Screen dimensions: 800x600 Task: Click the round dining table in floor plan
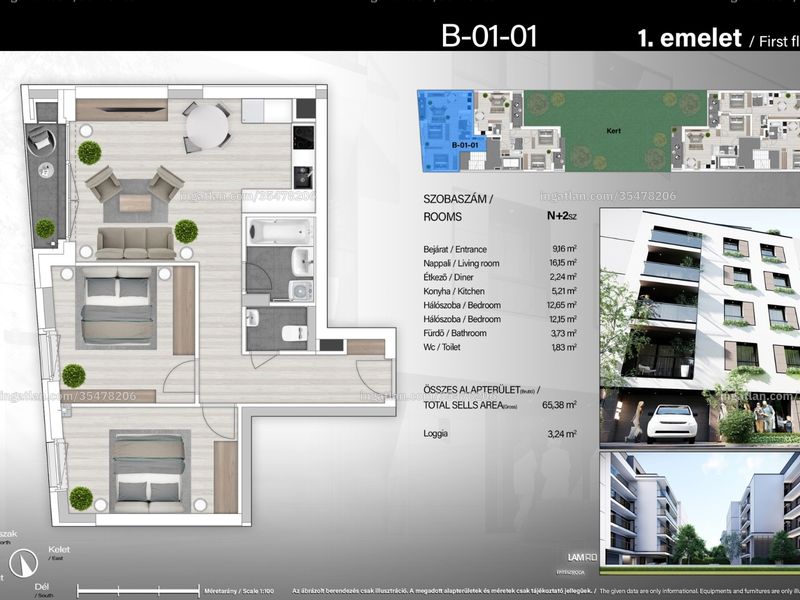pos(207,127)
